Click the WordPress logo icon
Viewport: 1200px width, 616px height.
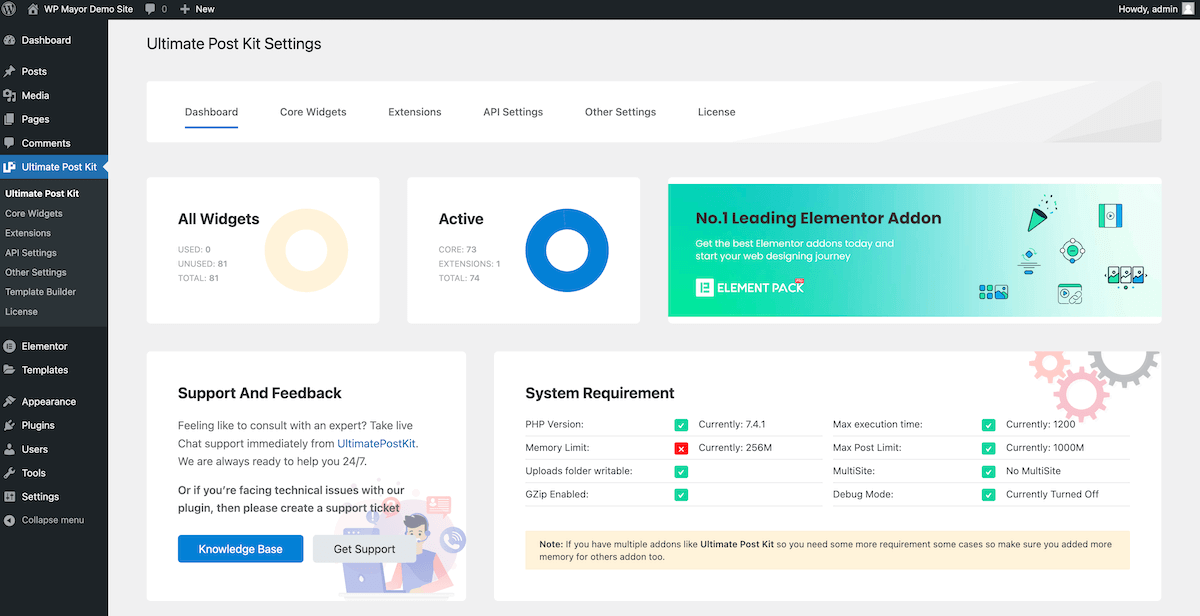(x=11, y=9)
